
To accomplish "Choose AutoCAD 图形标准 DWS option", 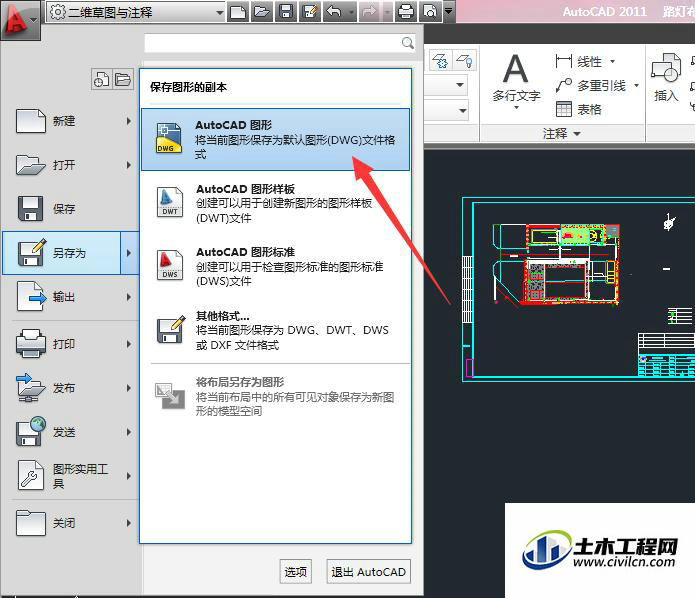I will click(x=275, y=266).
